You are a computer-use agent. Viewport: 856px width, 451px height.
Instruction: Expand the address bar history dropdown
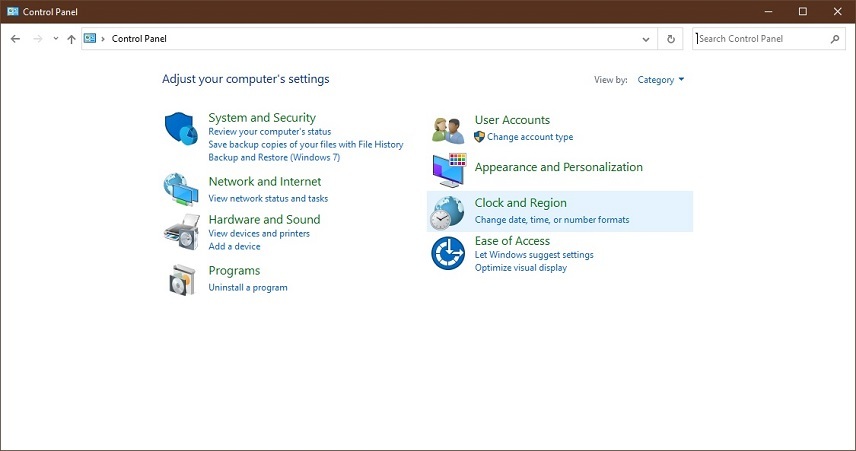pyautogui.click(x=646, y=39)
